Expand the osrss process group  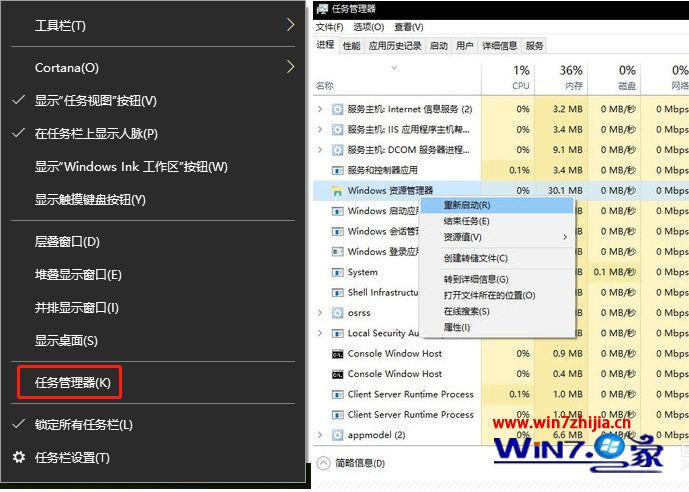pyautogui.click(x=320, y=313)
